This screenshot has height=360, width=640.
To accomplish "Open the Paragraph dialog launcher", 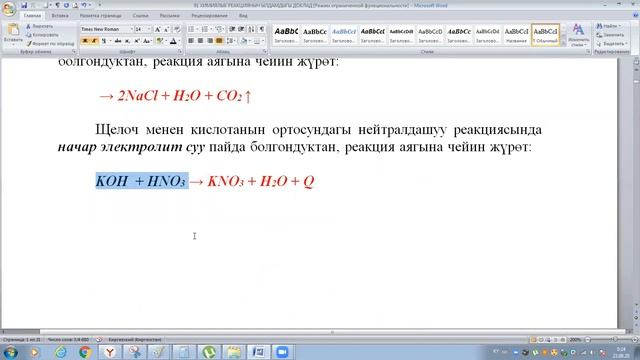I will [x=264, y=52].
